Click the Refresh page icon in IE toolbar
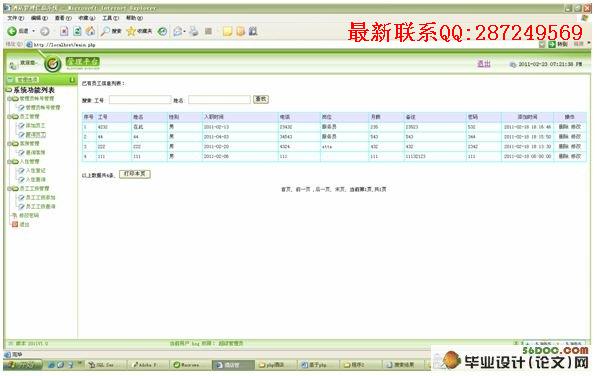597x376 pixels. 77,31
